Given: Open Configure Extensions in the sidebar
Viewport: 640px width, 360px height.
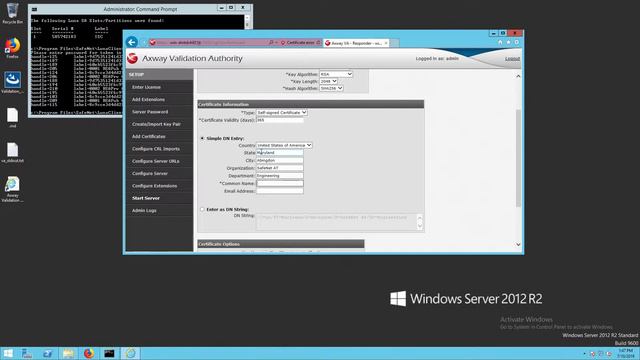Looking at the screenshot, I should click(x=154, y=186).
